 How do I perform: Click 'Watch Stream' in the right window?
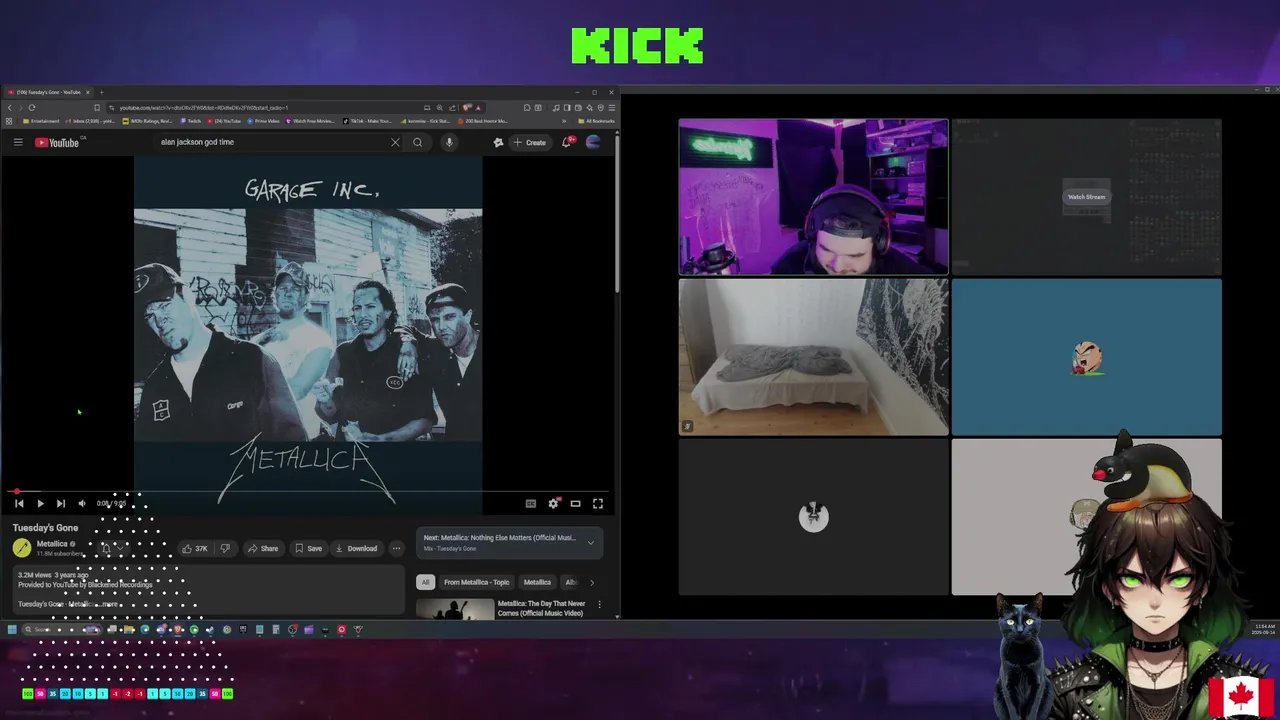(x=1086, y=197)
